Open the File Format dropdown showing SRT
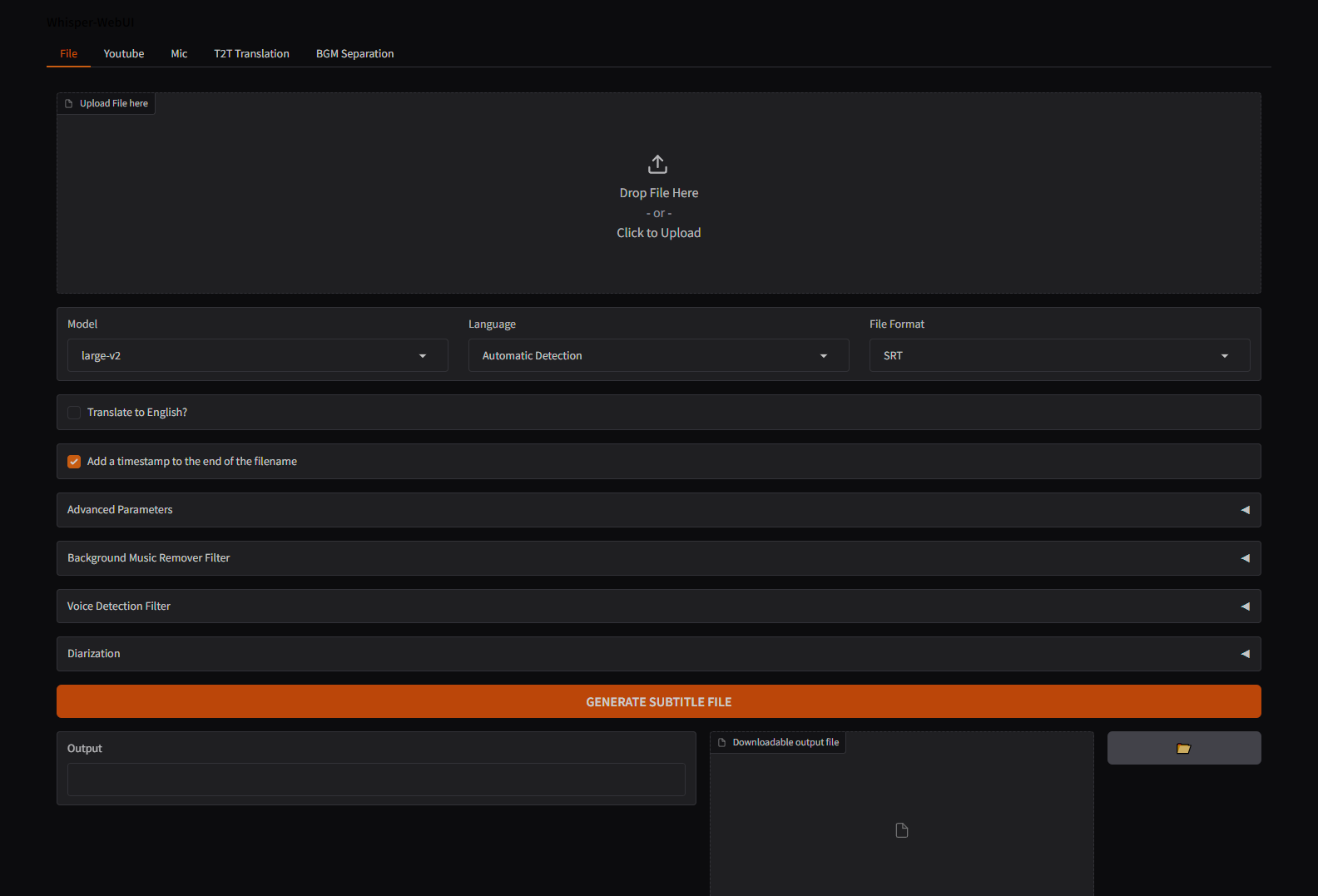The image size is (1318, 896). click(1060, 355)
